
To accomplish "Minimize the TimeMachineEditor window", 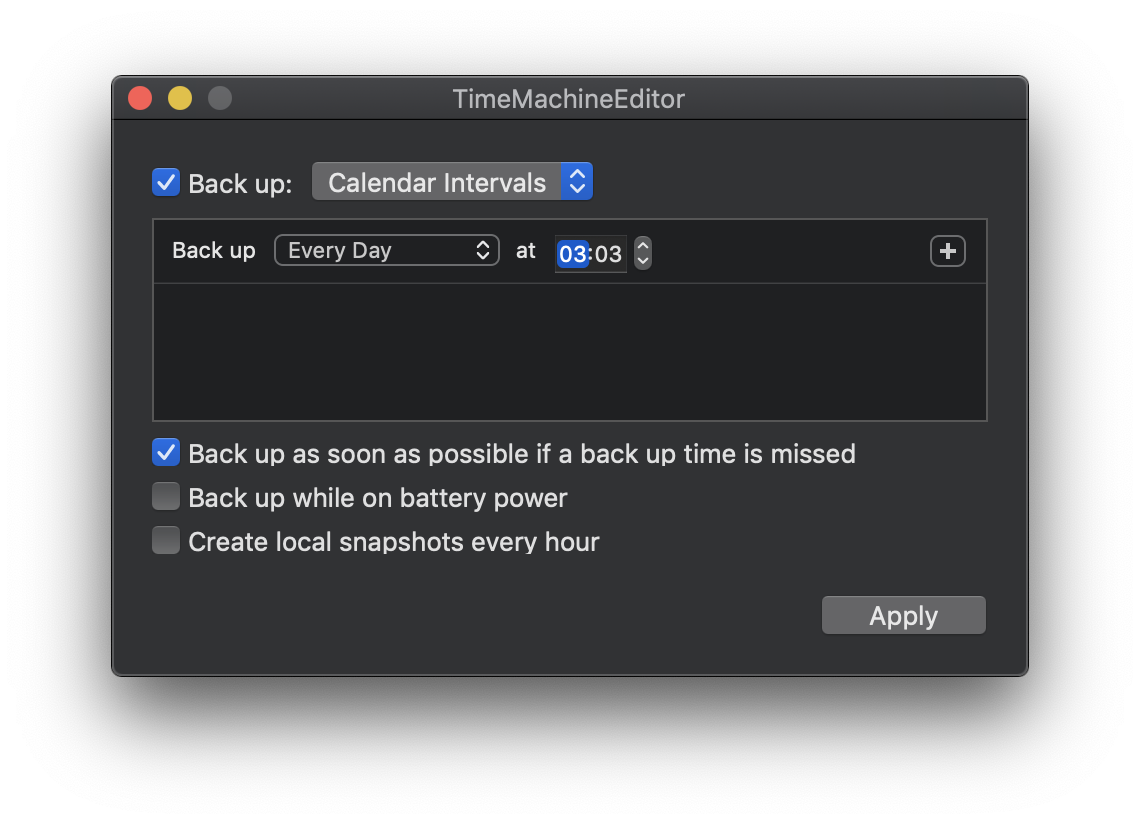I will pyautogui.click(x=179, y=98).
